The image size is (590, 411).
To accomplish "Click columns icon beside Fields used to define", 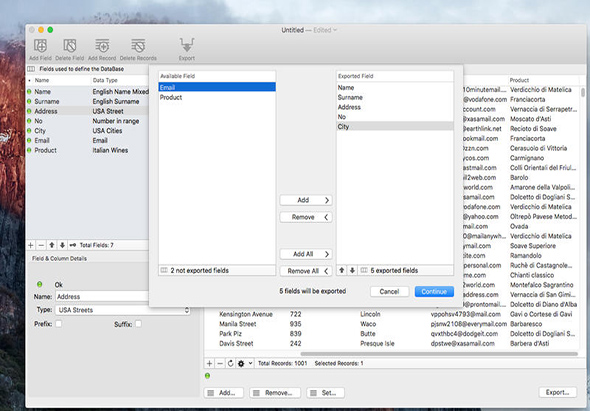I will point(31,69).
